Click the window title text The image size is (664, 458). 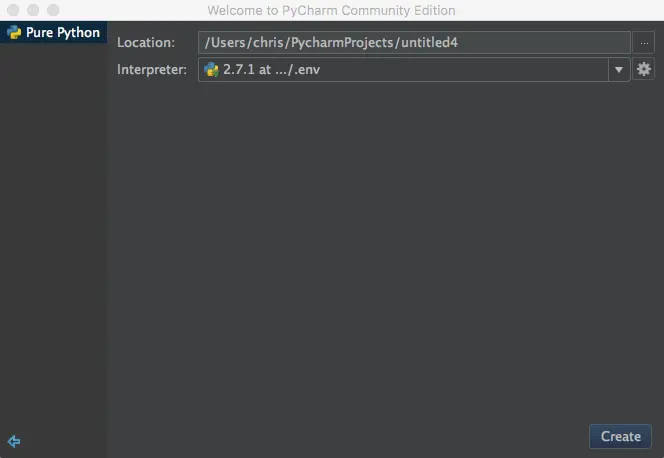tap(331, 10)
